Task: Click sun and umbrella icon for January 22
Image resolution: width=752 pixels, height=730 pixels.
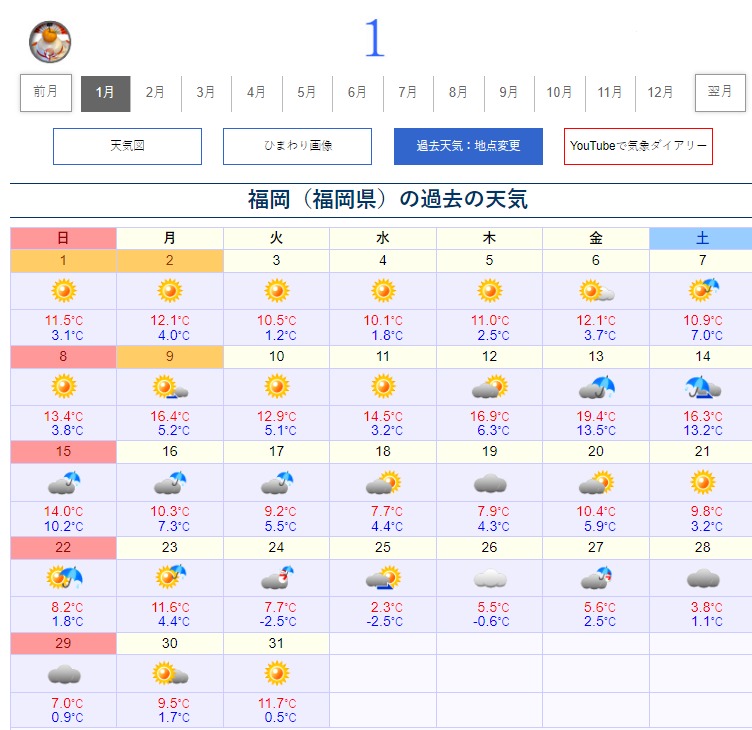Action: pos(64,578)
